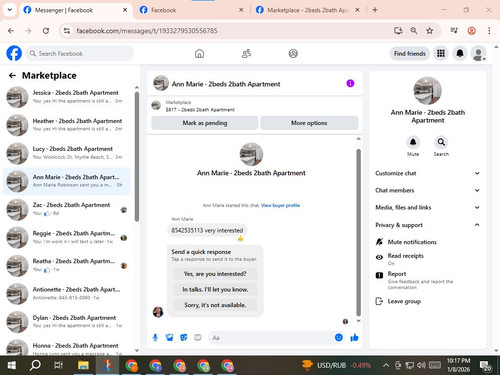Switch to Marketplace - 2beds 2bath tab
The height and width of the screenshot is (375, 500).
307,10
